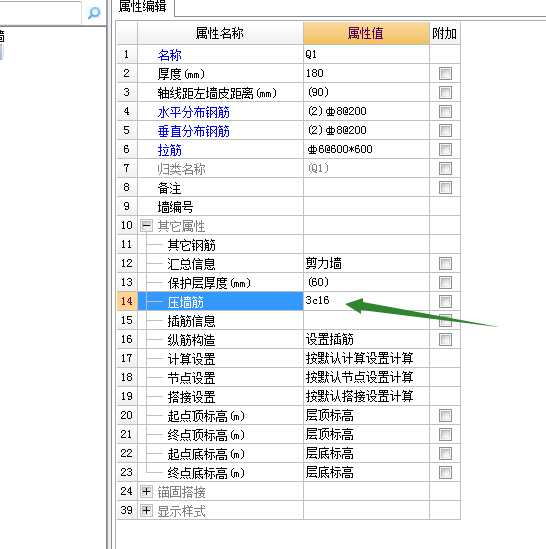Expand the 锚固搭接 group

click(146, 492)
